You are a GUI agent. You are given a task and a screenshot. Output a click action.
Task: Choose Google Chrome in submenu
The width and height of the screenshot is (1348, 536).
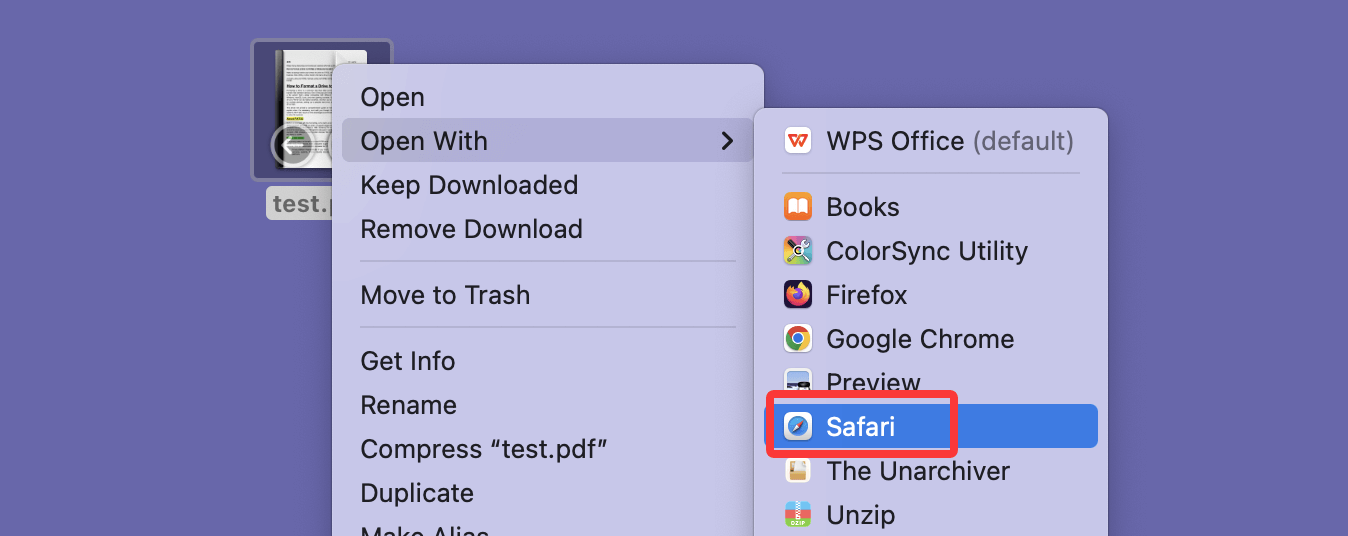pyautogui.click(x=931, y=339)
